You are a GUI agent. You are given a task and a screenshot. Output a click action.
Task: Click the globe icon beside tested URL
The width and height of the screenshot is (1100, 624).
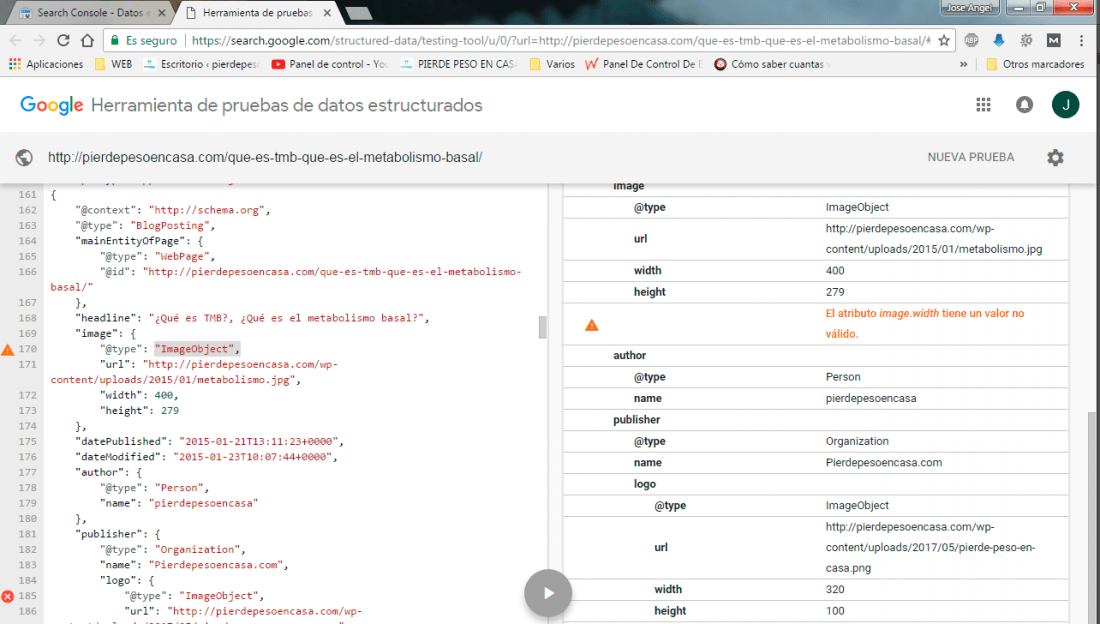tap(24, 157)
